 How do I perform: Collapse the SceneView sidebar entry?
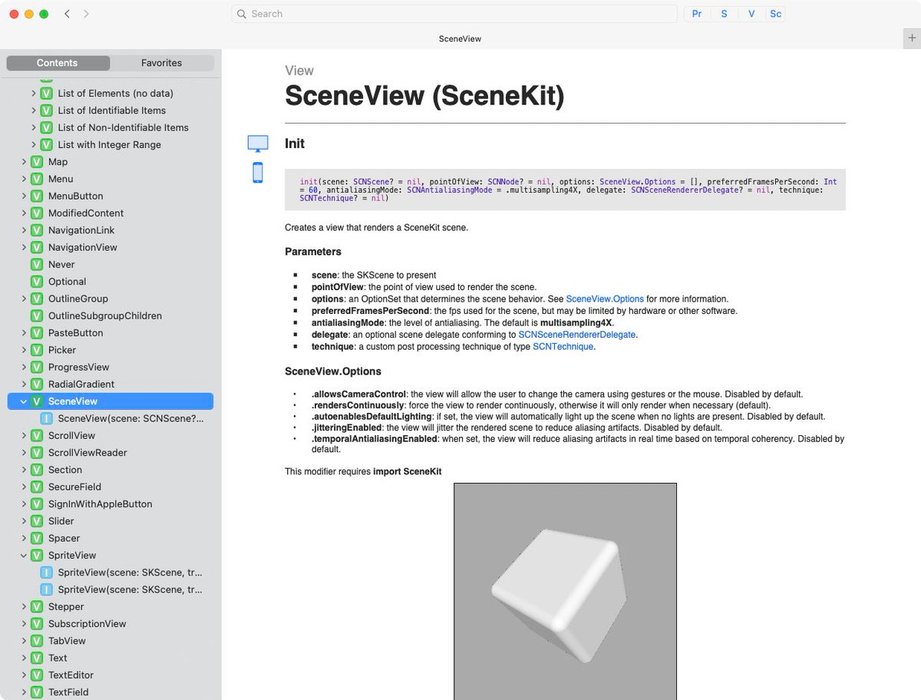(22, 400)
